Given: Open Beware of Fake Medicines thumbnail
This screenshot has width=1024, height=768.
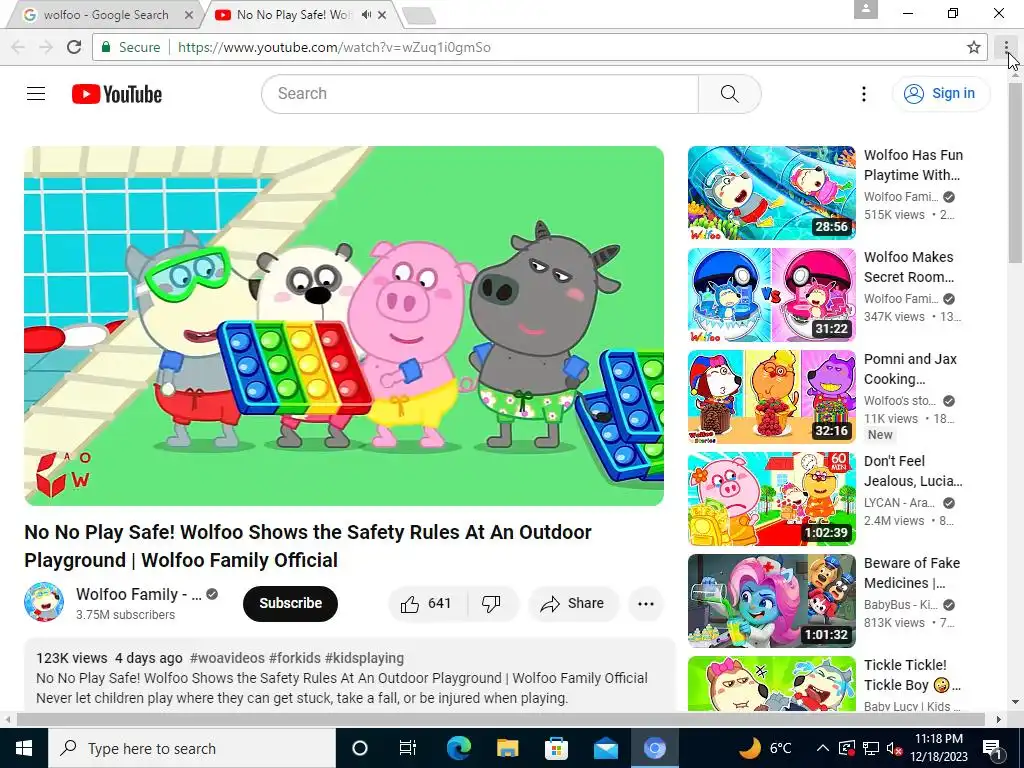Looking at the screenshot, I should pyautogui.click(x=771, y=601).
